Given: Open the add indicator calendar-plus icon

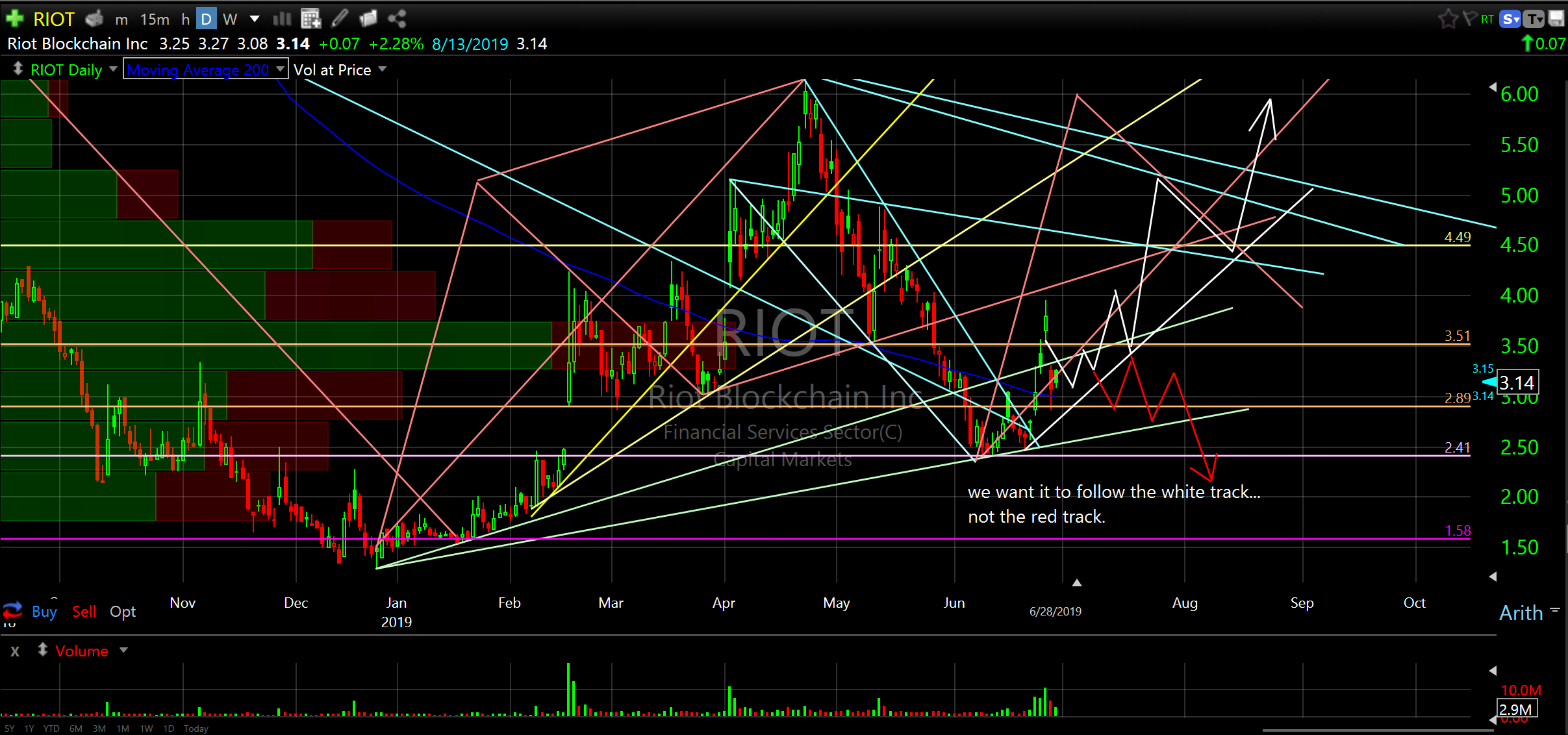Looking at the screenshot, I should pos(311,19).
